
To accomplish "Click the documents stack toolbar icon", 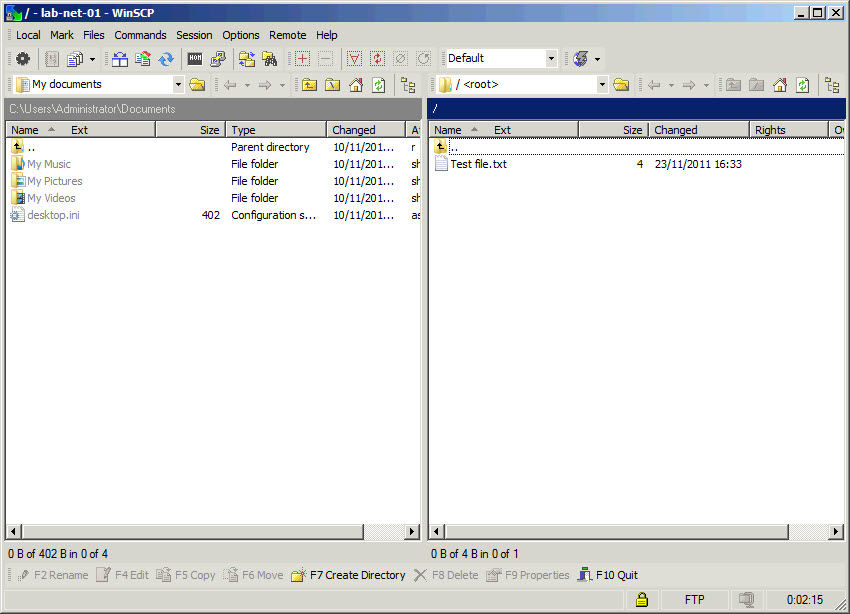I will click(x=75, y=59).
